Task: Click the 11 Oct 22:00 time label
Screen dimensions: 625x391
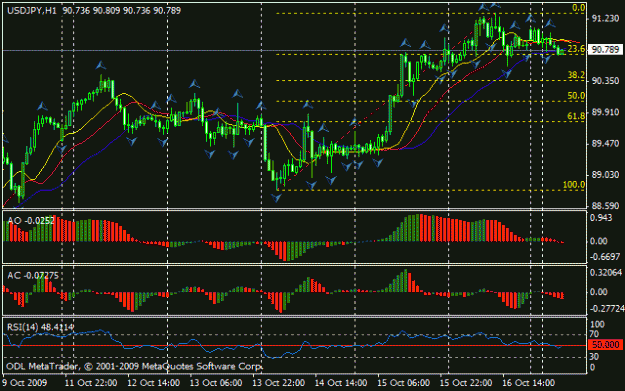Action: click(91, 383)
